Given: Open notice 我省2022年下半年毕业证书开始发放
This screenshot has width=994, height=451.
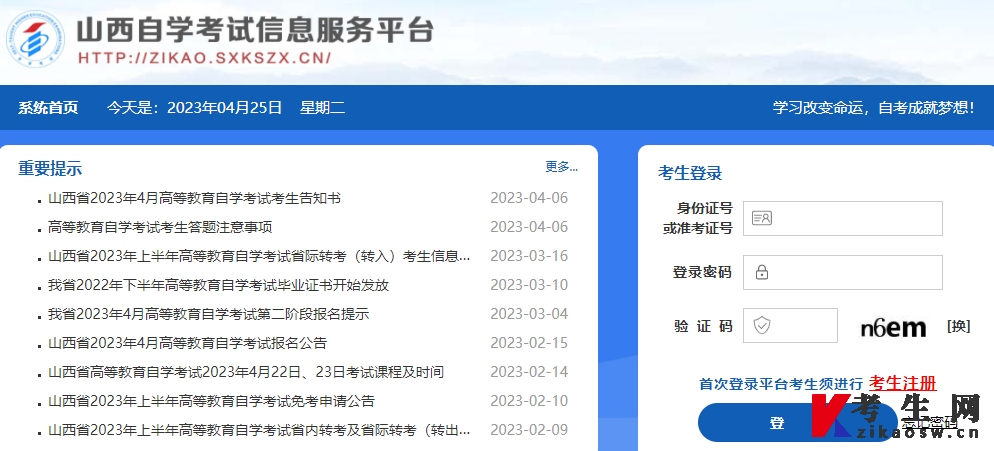Looking at the screenshot, I should (218, 285).
